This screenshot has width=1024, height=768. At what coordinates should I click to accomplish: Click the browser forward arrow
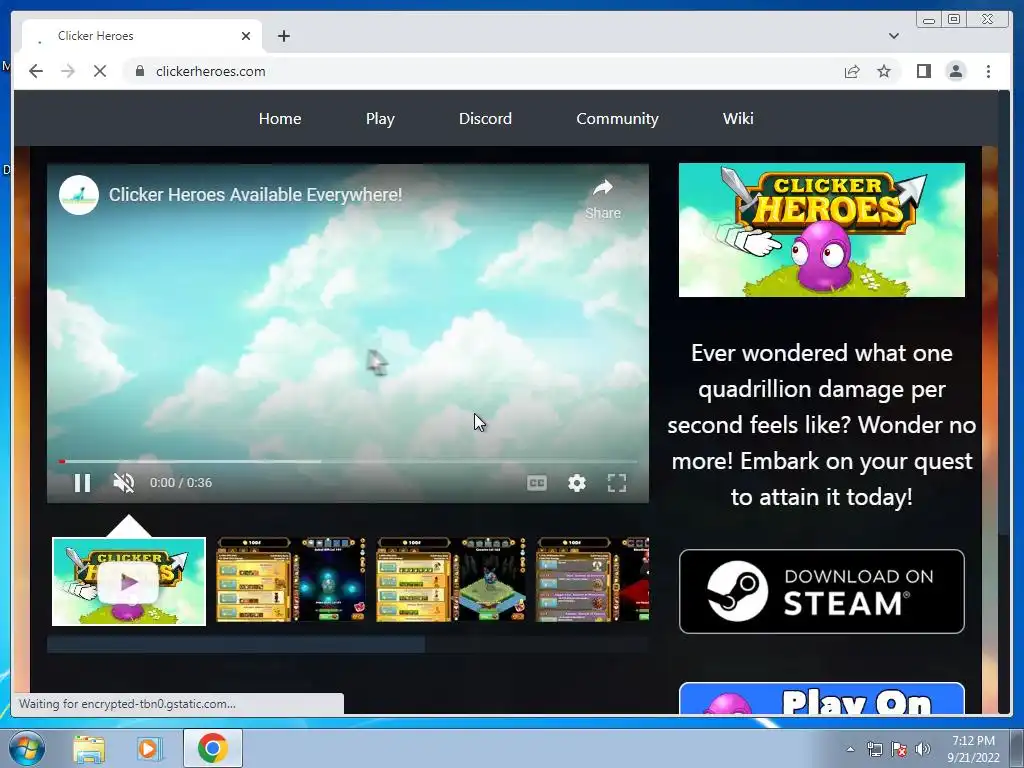tap(68, 71)
